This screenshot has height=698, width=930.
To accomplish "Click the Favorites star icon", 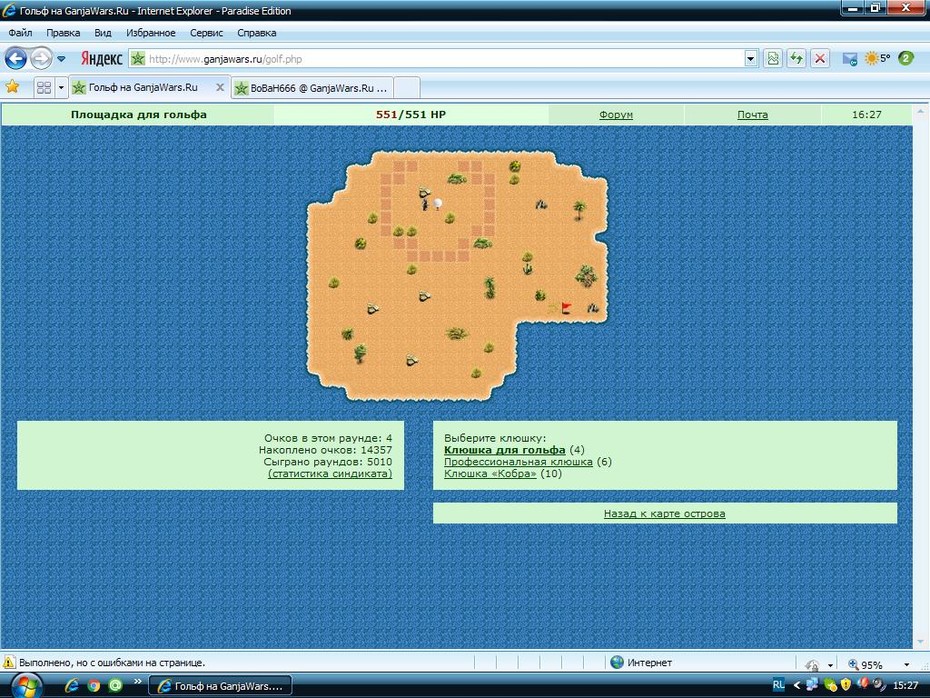I will pyautogui.click(x=12, y=87).
